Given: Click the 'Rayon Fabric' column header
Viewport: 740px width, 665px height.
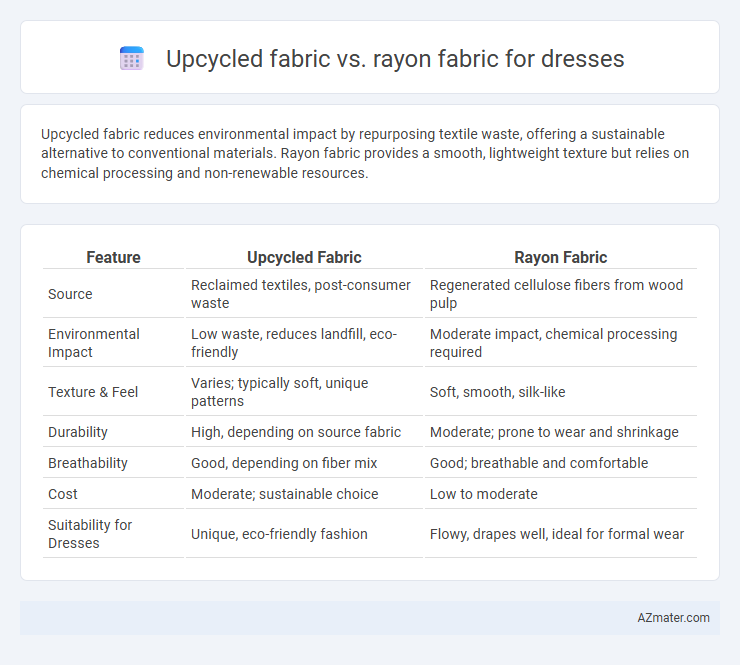Looking at the screenshot, I should [x=561, y=257].
